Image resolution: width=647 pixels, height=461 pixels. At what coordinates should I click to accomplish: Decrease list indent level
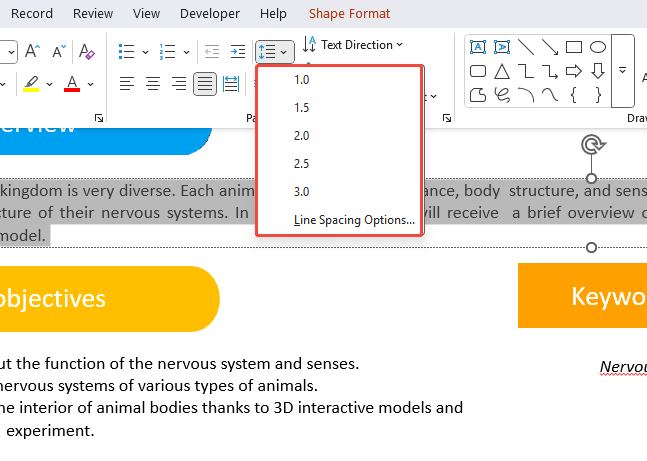(212, 52)
